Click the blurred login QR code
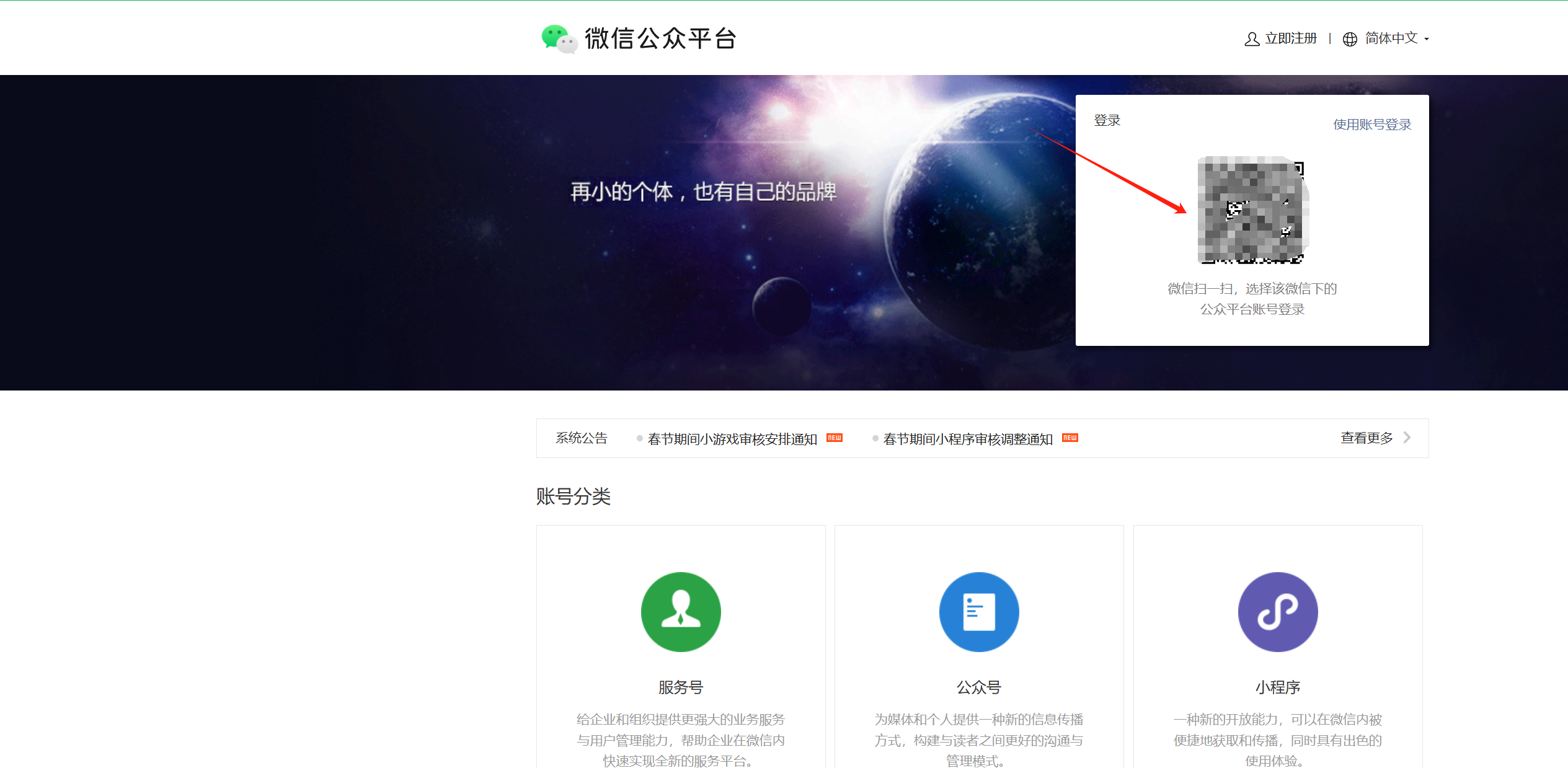Screen dimensions: 1568x768 point(1252,210)
